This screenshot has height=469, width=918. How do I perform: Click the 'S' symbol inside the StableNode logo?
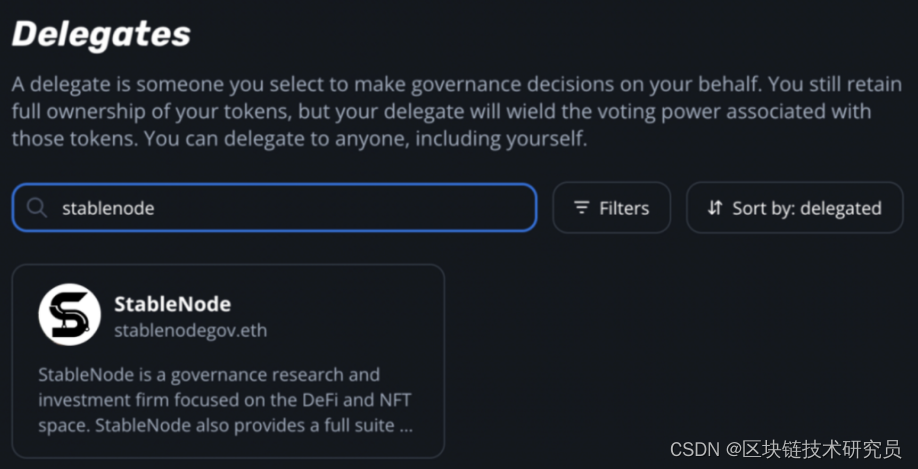[x=69, y=315]
